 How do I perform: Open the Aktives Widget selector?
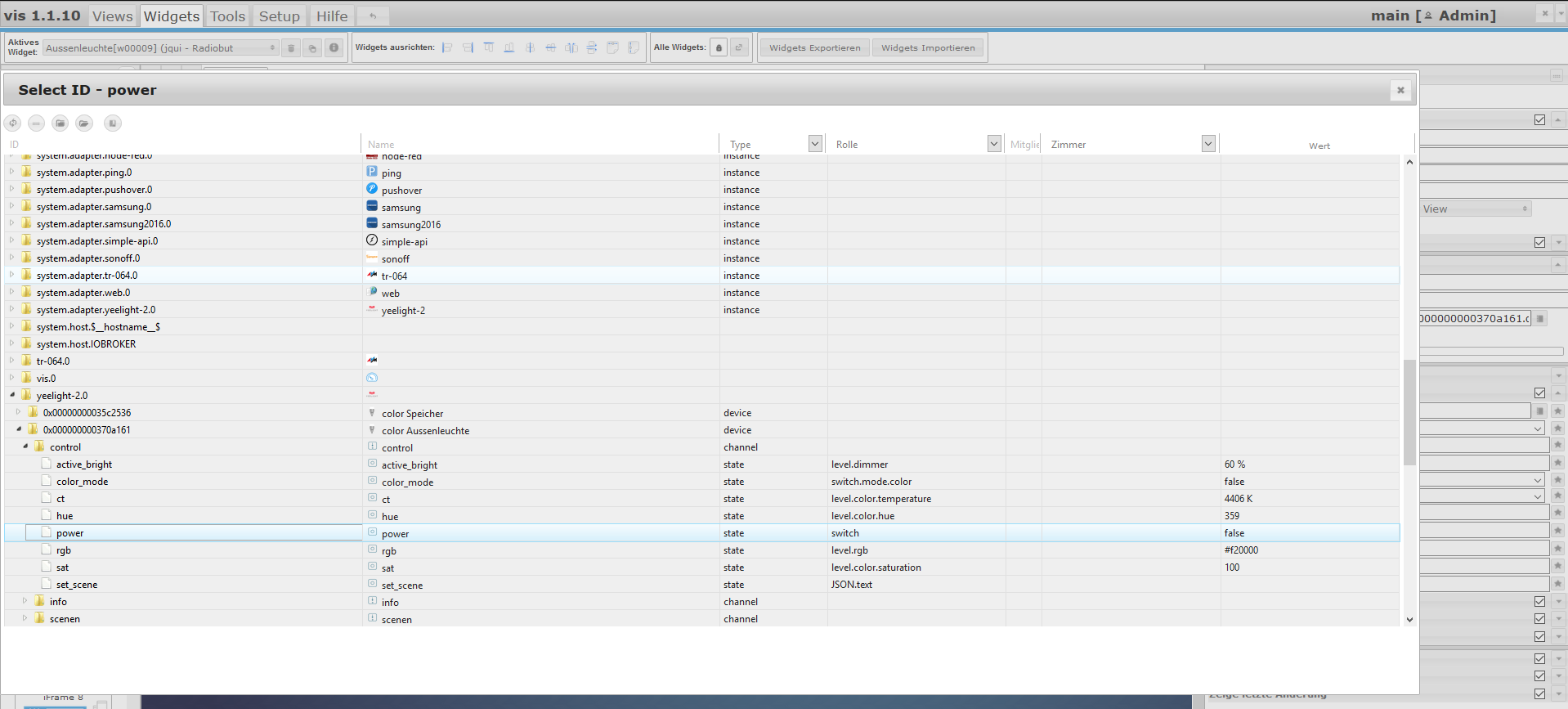pyautogui.click(x=160, y=48)
